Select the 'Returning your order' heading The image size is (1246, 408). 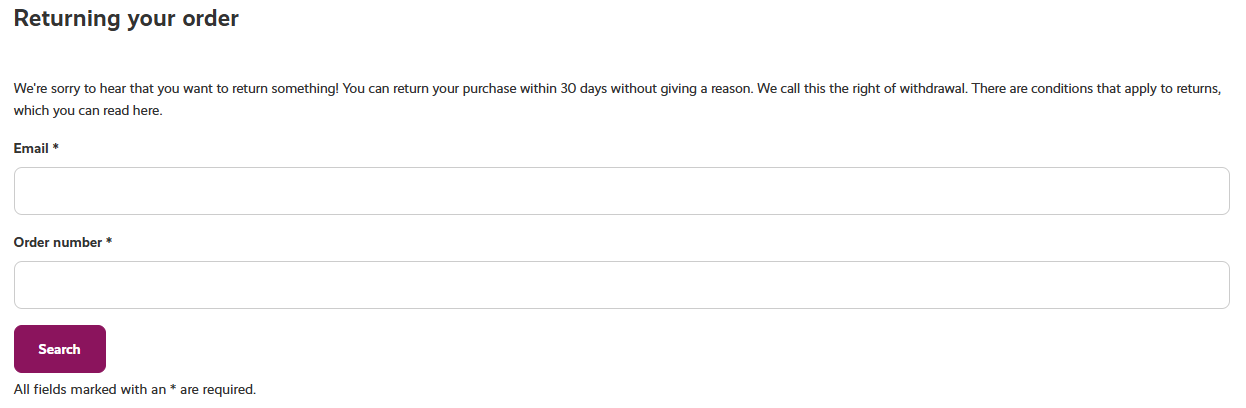point(126,18)
